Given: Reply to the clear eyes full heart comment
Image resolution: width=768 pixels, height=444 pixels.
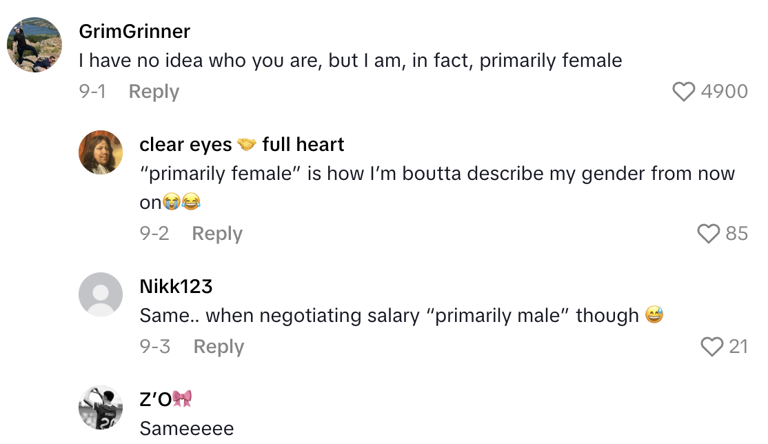Looking at the screenshot, I should point(217,233).
